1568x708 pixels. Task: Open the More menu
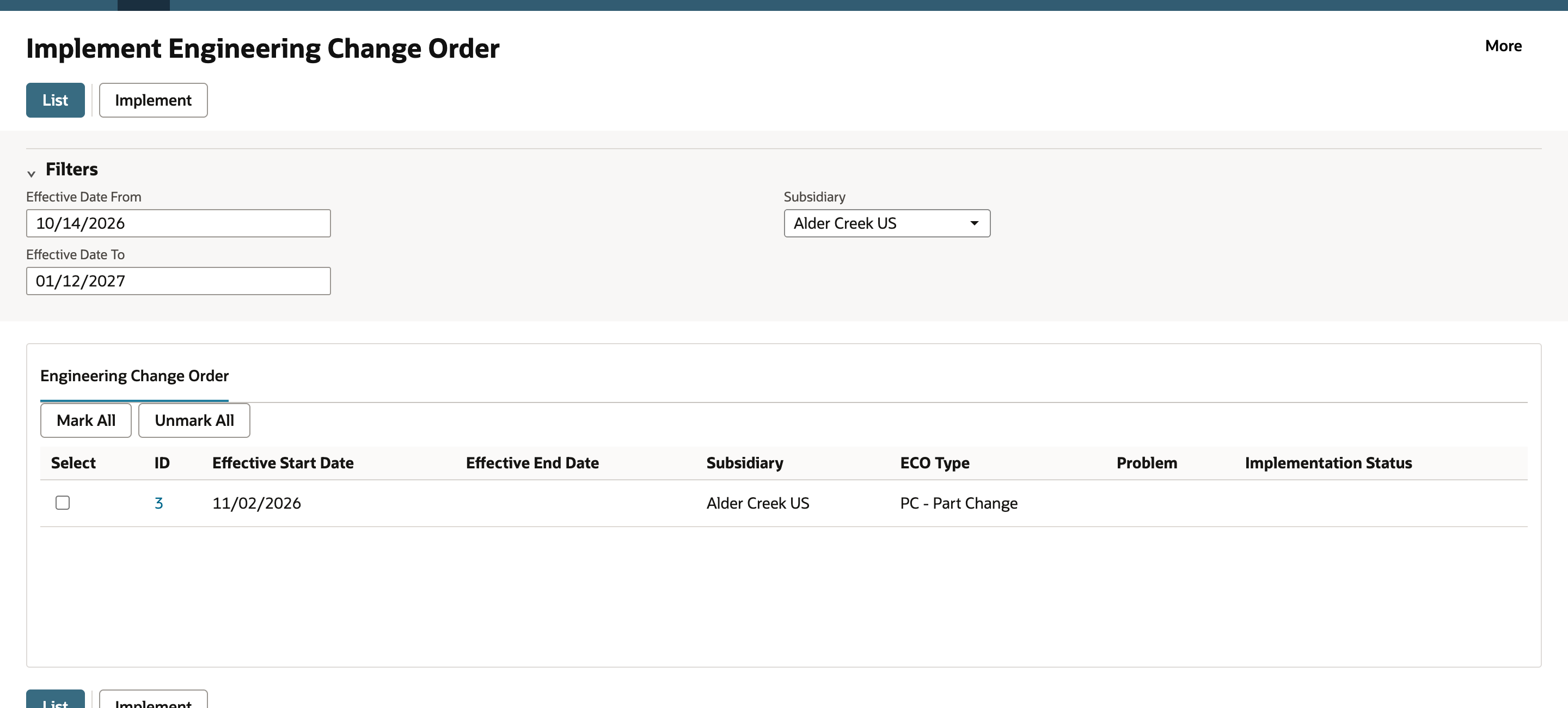[1503, 46]
